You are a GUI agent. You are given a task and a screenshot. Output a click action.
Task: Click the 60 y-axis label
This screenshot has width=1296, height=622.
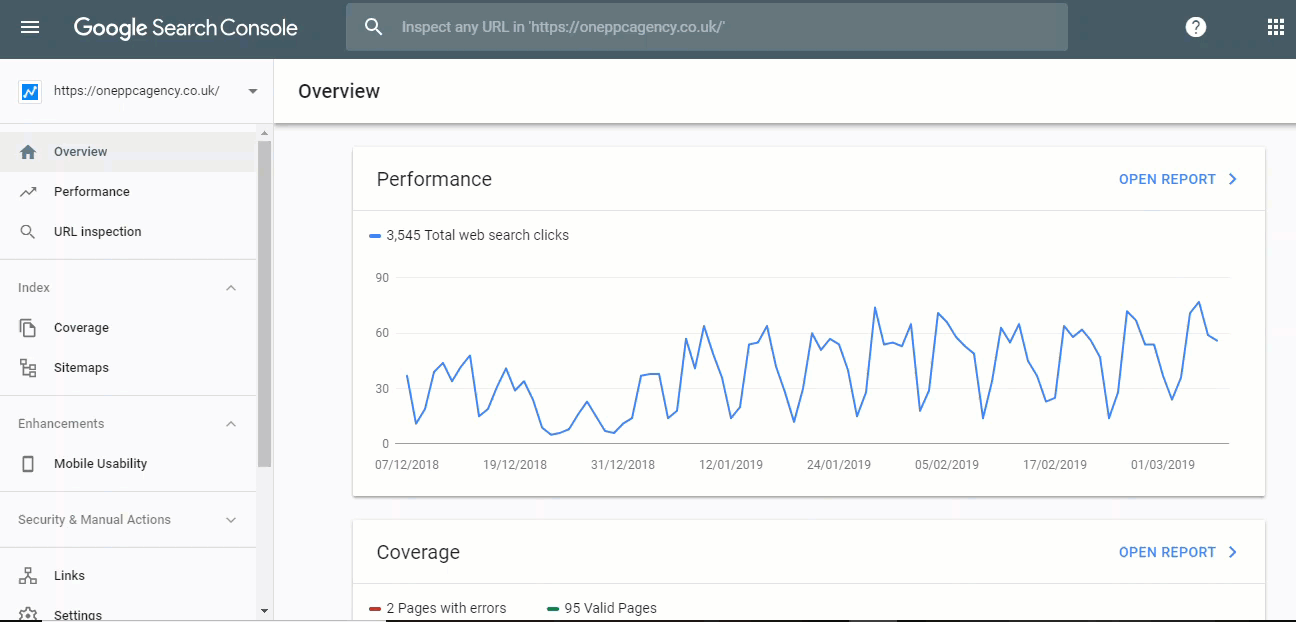(383, 333)
